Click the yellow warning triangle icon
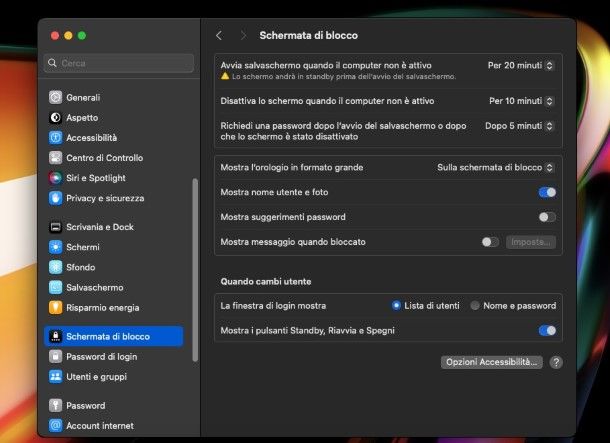The height and width of the screenshot is (443, 610). [x=225, y=76]
